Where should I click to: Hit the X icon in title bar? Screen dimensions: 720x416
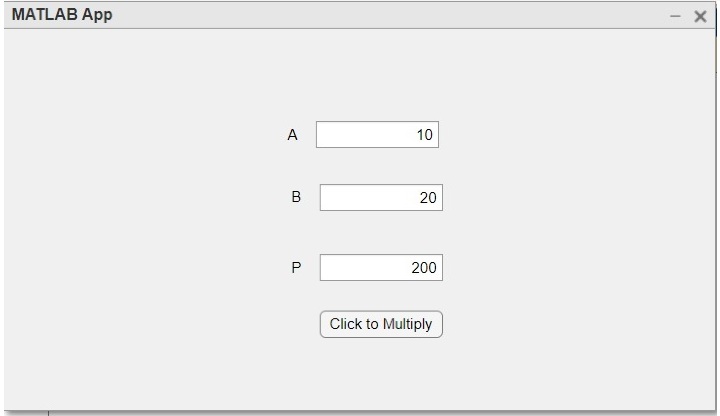[700, 16]
